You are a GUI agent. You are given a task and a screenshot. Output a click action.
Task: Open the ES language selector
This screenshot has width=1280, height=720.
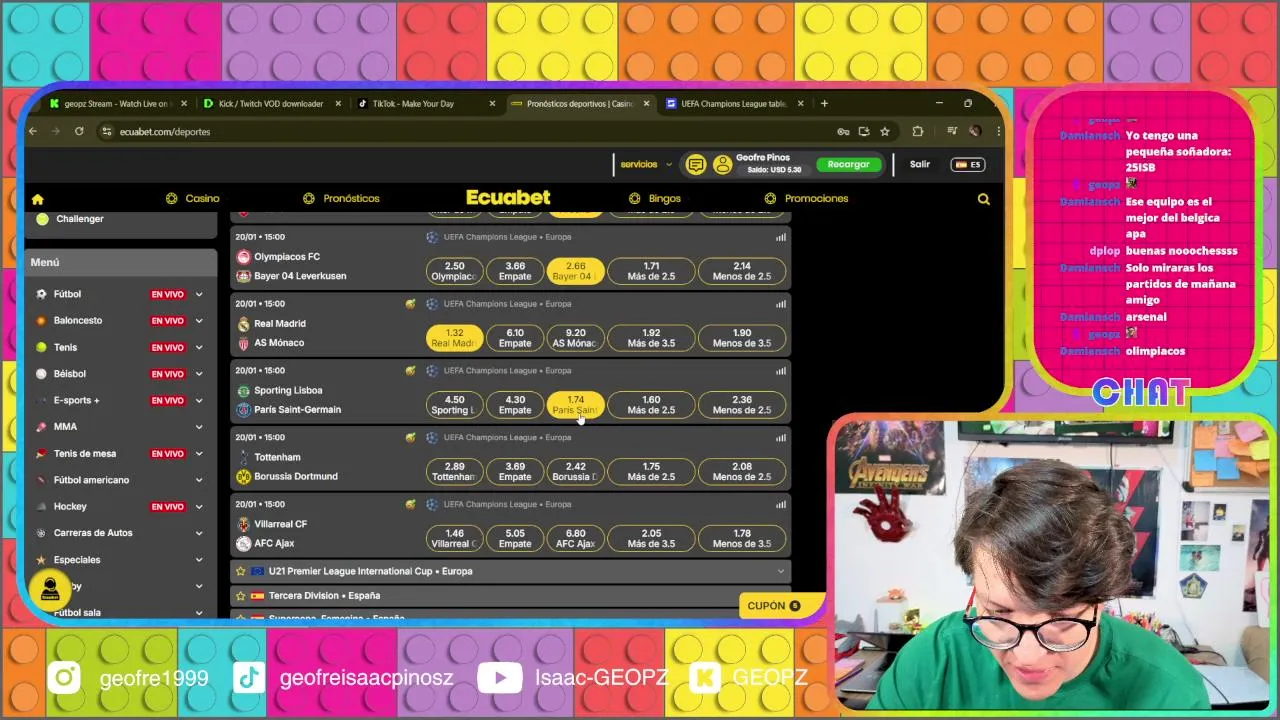(968, 165)
